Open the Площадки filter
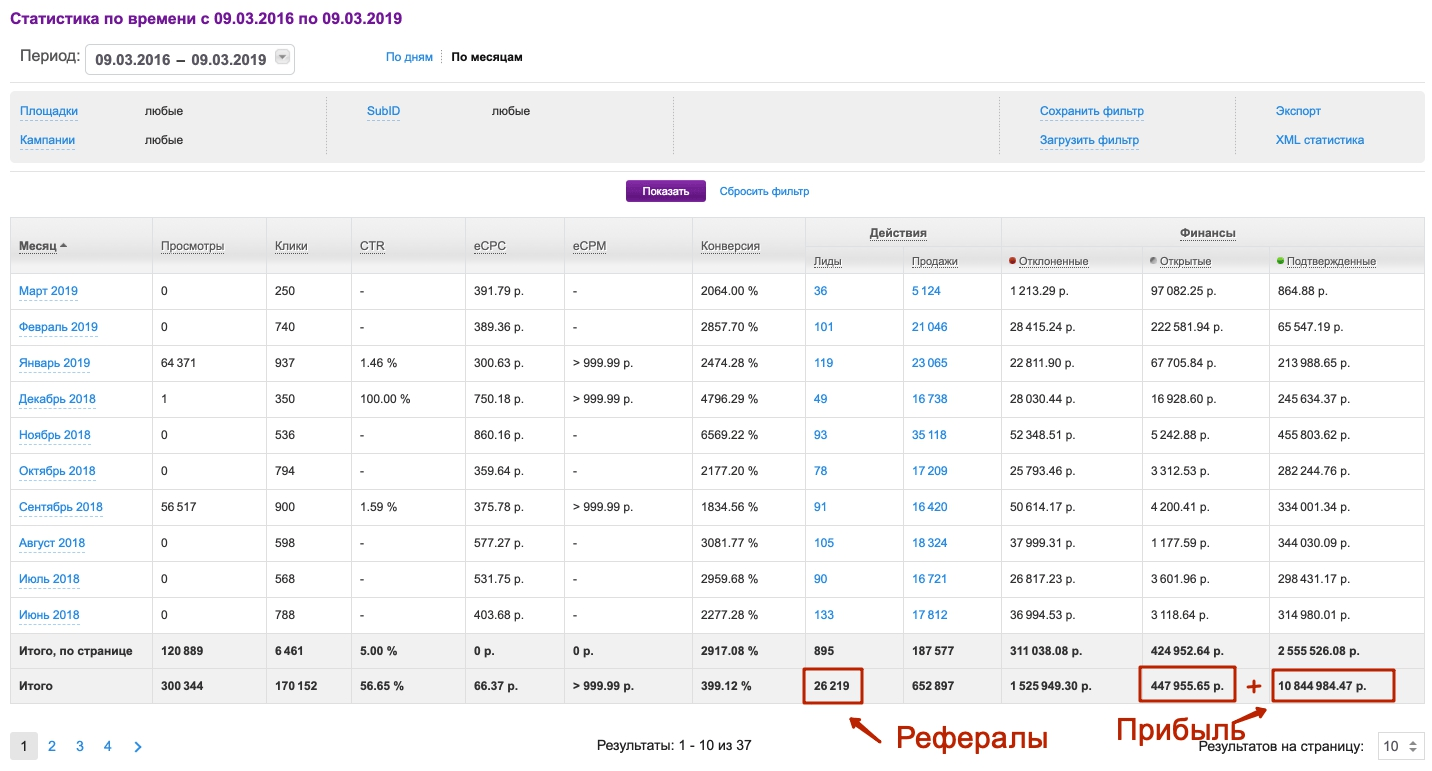This screenshot has height=771, width=1432. click(49, 111)
